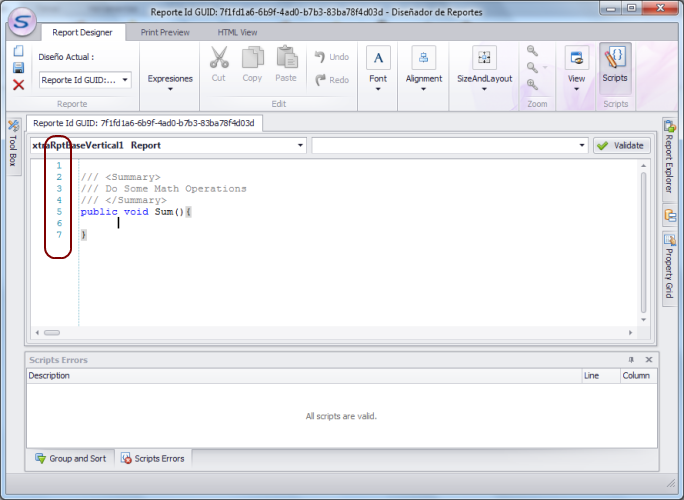
Task: Click the new report page icon
Action: click(18, 51)
